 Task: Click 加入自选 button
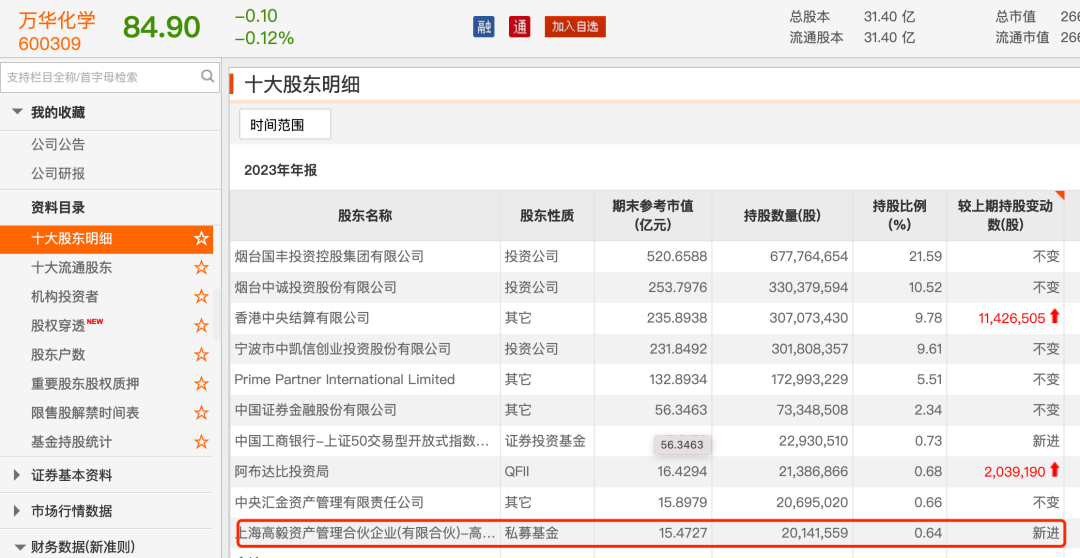point(575,27)
